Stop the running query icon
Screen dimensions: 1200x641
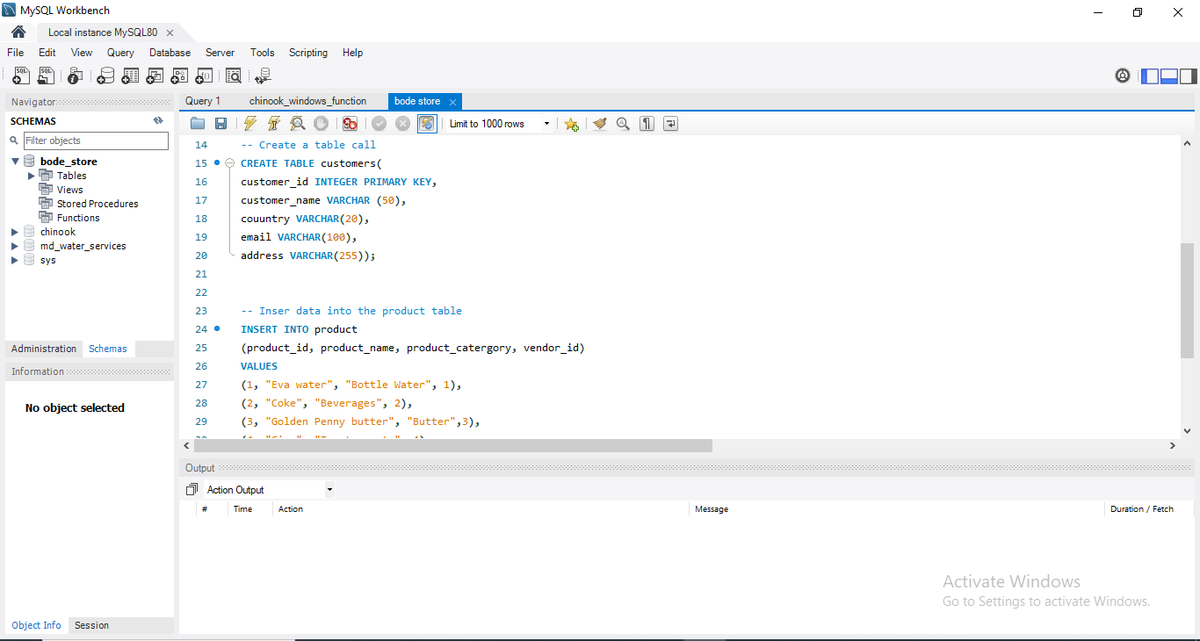point(321,124)
